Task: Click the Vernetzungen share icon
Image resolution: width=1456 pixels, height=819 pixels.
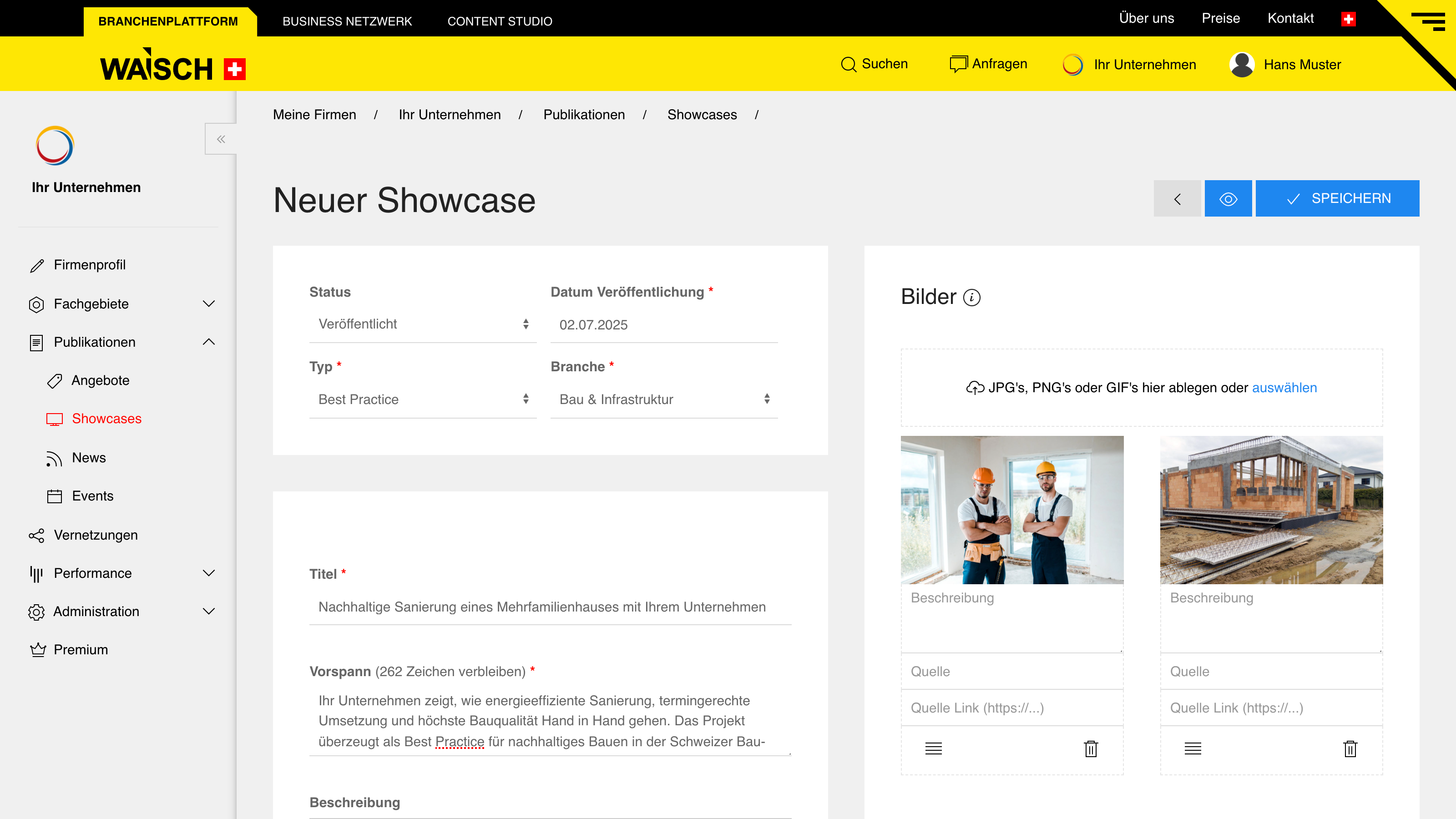Action: pyautogui.click(x=37, y=535)
